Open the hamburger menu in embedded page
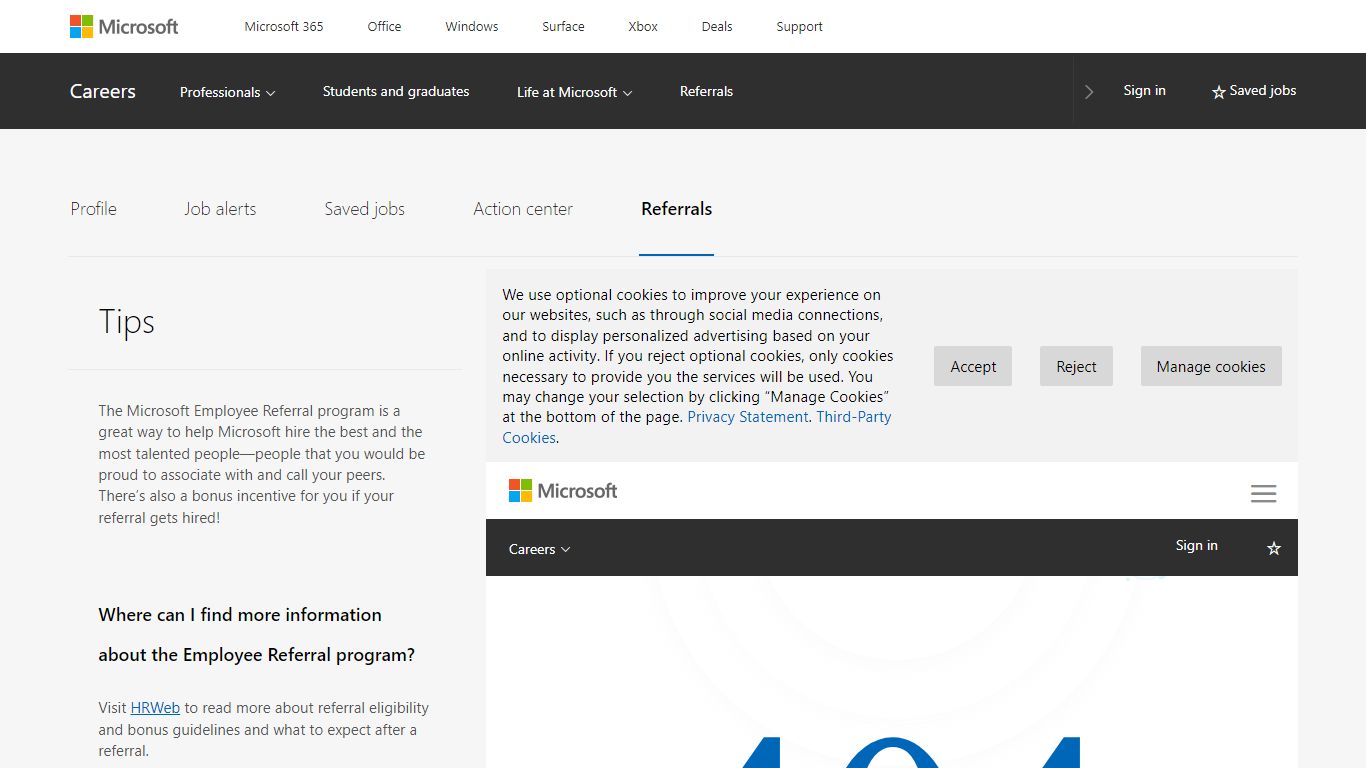1366x768 pixels. click(1264, 494)
